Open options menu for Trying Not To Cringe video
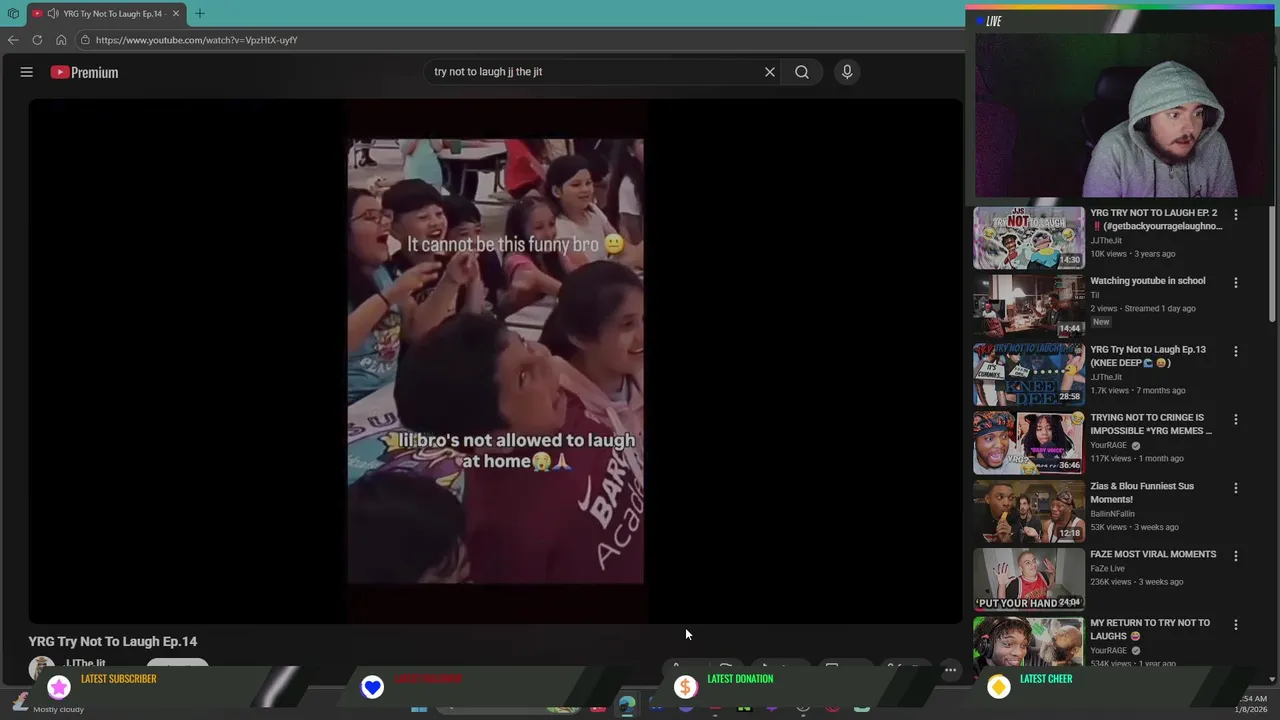Screen dimensions: 1280x720 coord(1236,420)
